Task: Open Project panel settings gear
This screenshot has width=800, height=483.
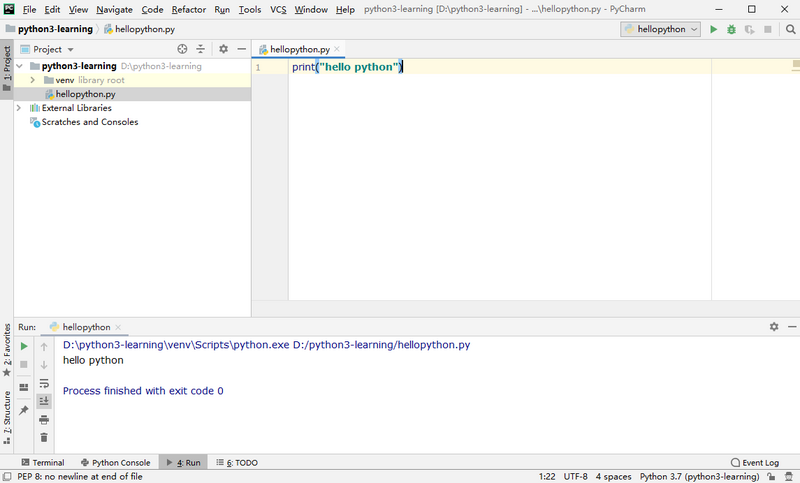Action: 223,49
